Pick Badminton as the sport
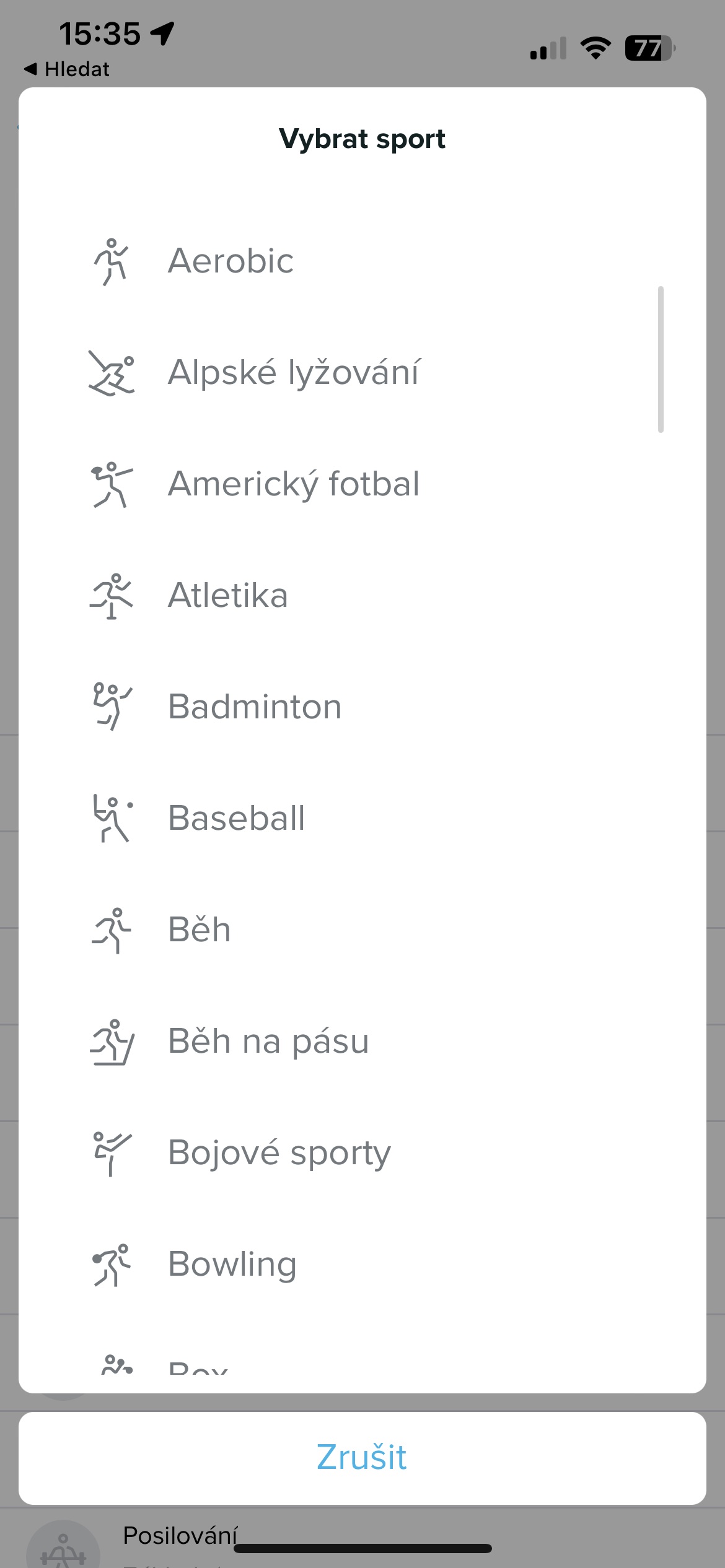The image size is (725, 1568). coord(255,707)
